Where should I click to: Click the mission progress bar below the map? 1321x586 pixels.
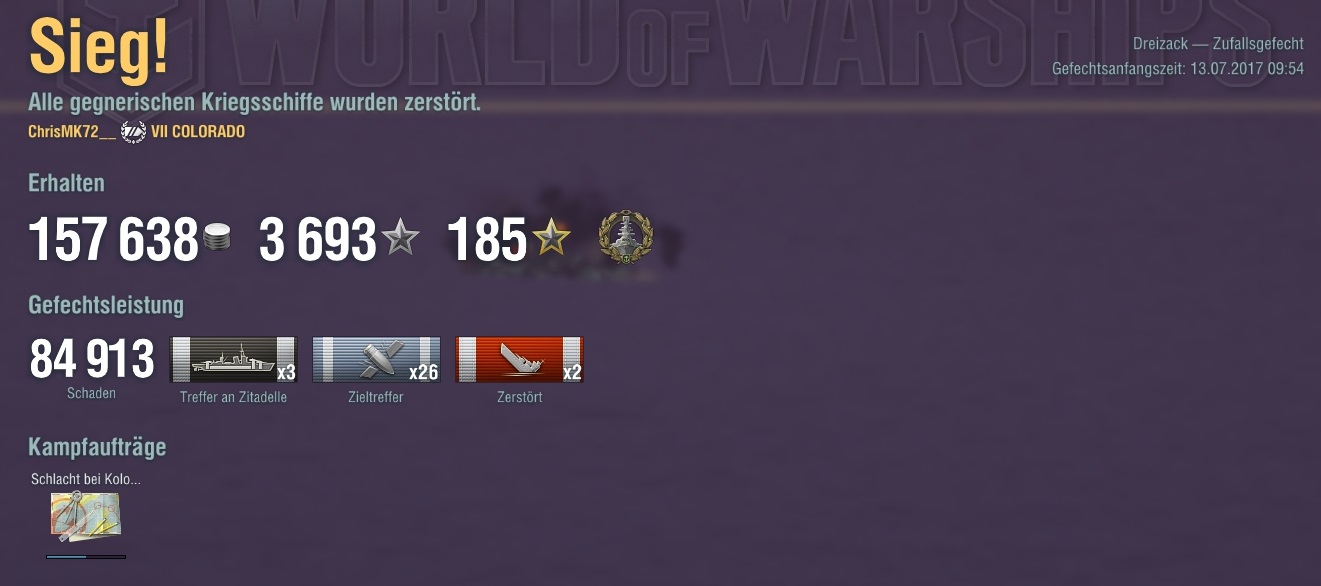pyautogui.click(x=86, y=557)
